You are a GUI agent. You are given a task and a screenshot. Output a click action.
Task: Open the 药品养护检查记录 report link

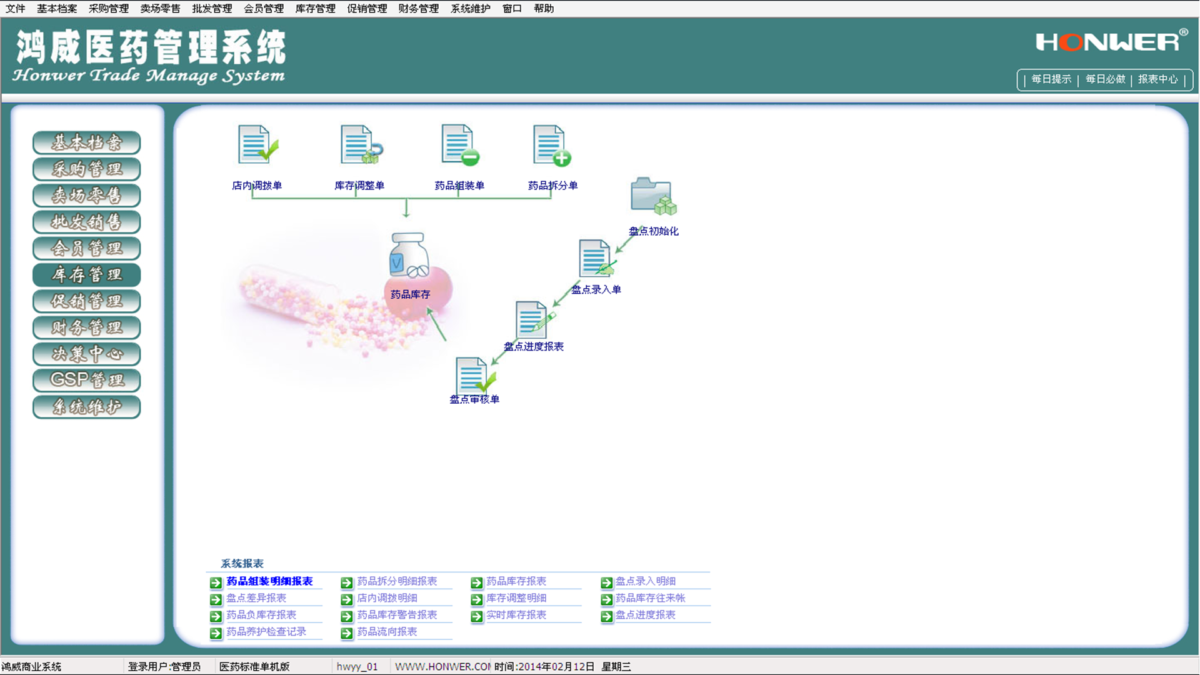[x=266, y=632]
